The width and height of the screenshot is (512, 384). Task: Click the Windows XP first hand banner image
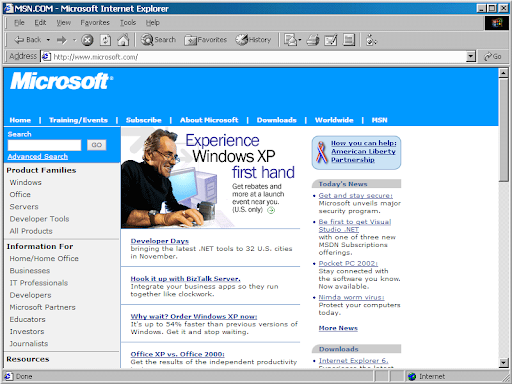coord(211,178)
